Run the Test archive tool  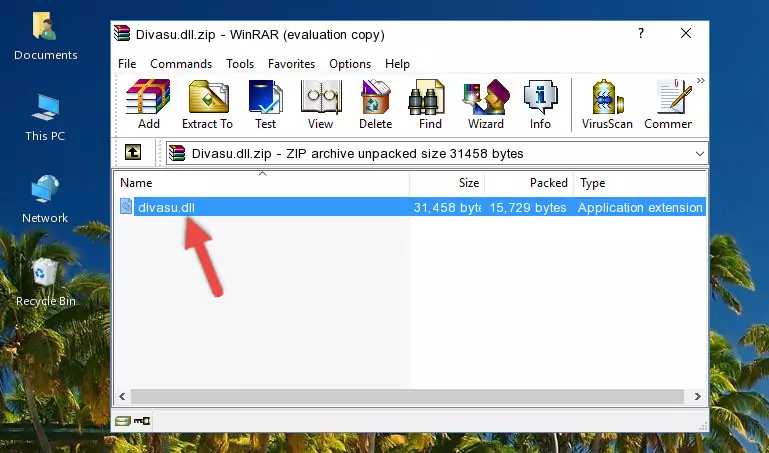point(265,104)
